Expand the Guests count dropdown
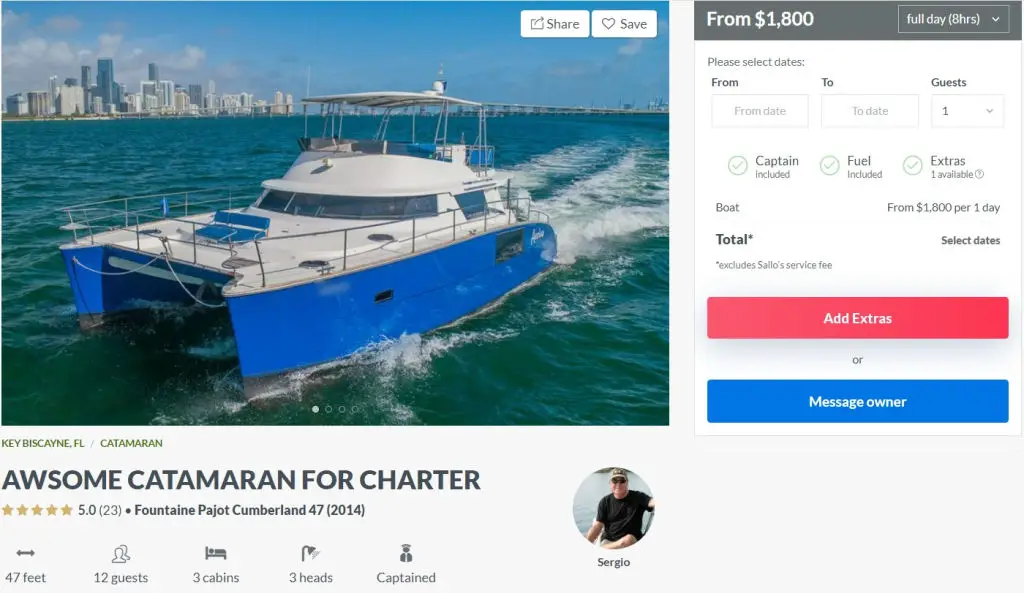Screen dimensions: 1024x593 tap(967, 111)
